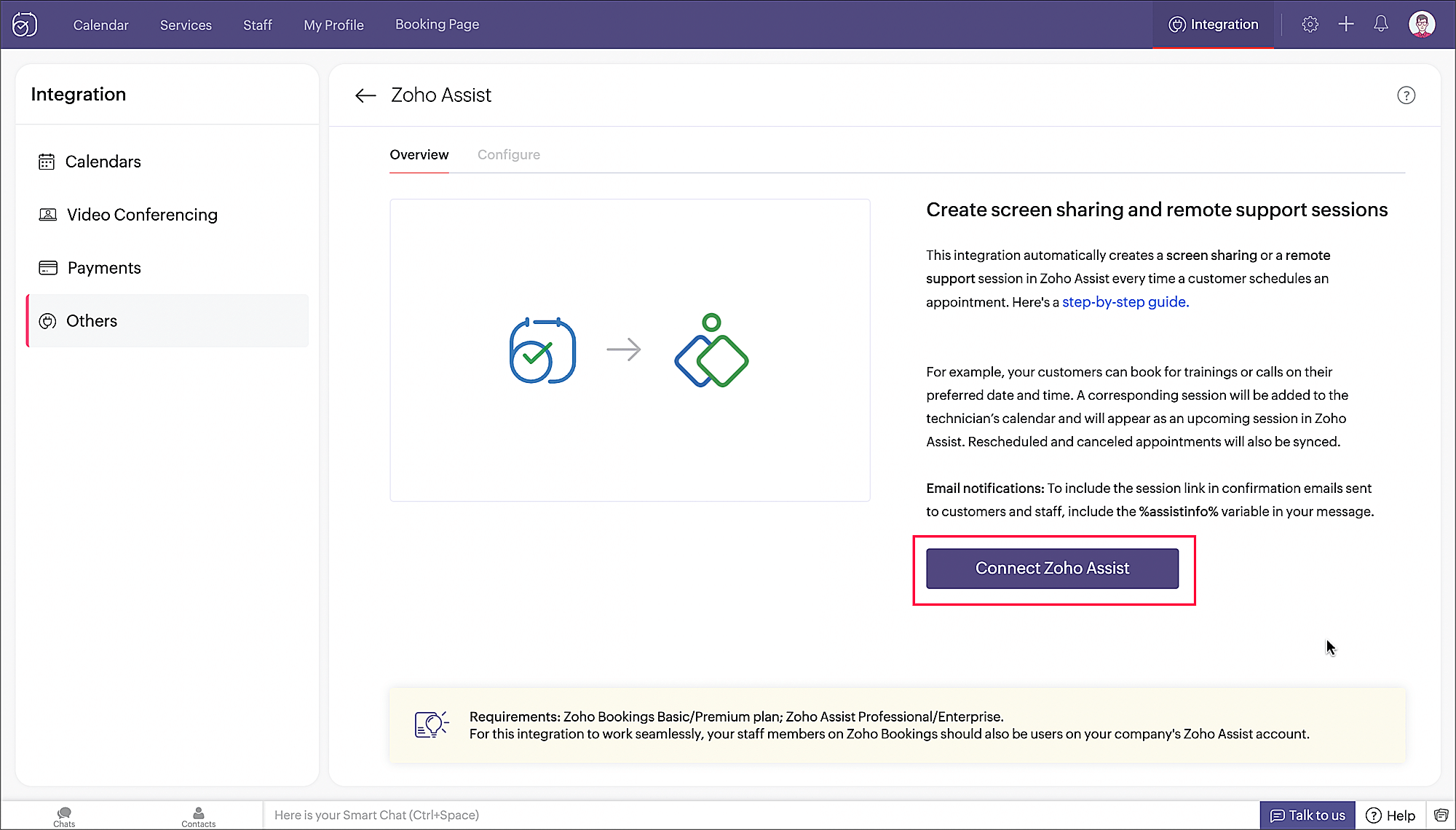
Task: Go to the Staff section
Action: click(x=258, y=25)
